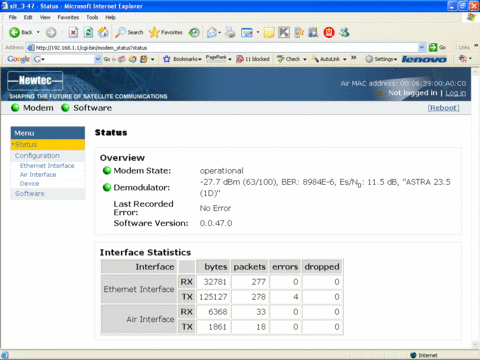Open the Messenger toolbar icon

344,32
